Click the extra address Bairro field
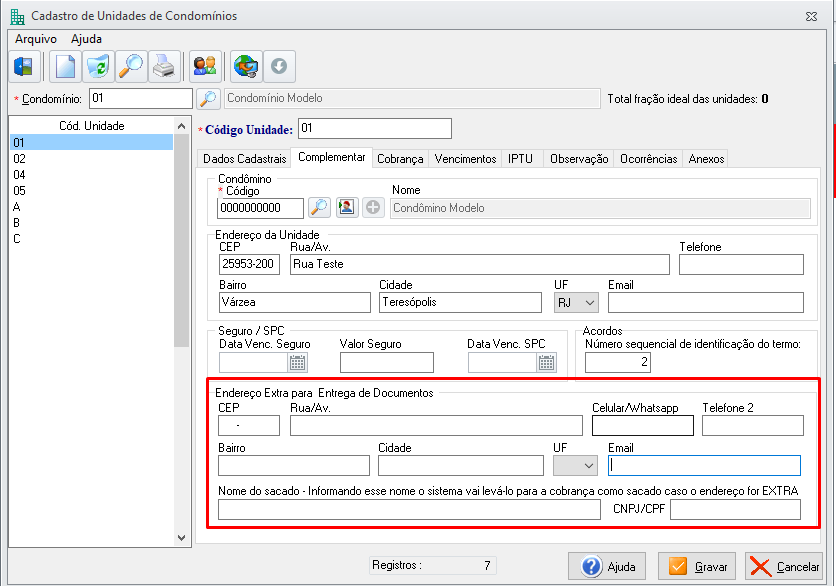This screenshot has height=586, width=836. pyautogui.click(x=294, y=465)
